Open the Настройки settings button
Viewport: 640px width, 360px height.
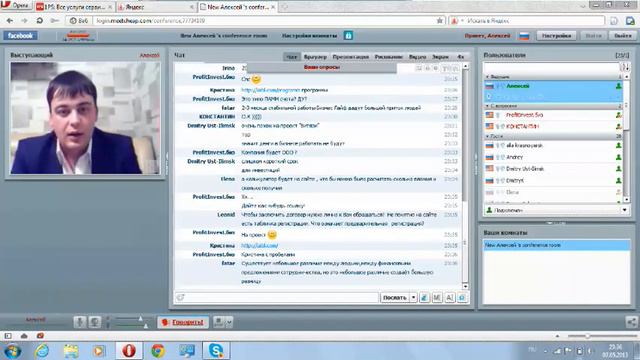point(556,36)
